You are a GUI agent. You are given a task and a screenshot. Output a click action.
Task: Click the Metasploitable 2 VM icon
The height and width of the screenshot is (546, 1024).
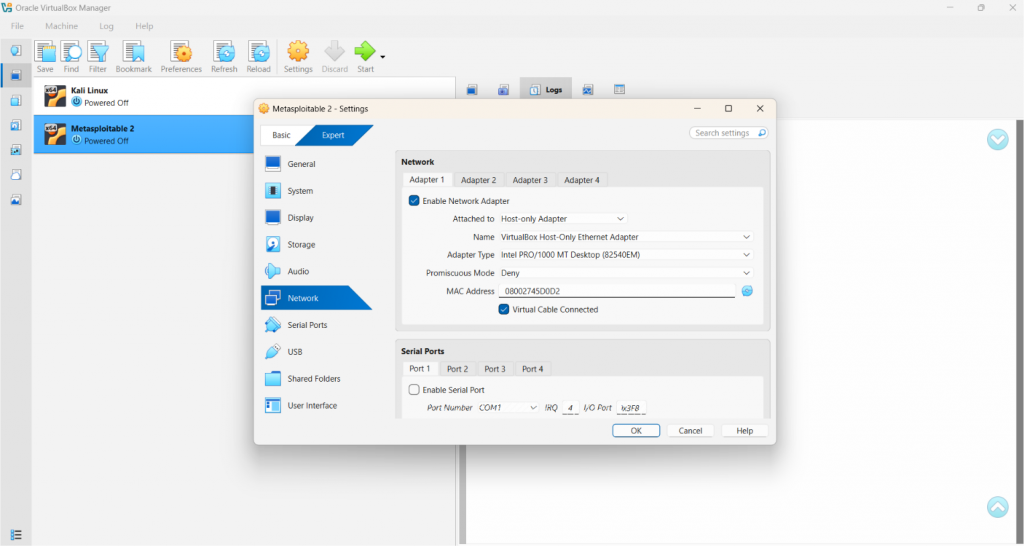[x=55, y=134]
